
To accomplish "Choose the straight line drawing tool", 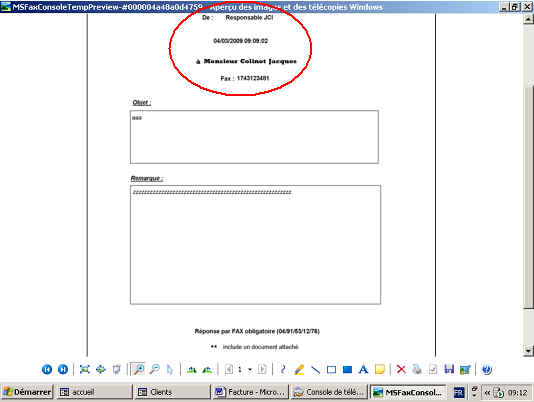I will point(315,369).
